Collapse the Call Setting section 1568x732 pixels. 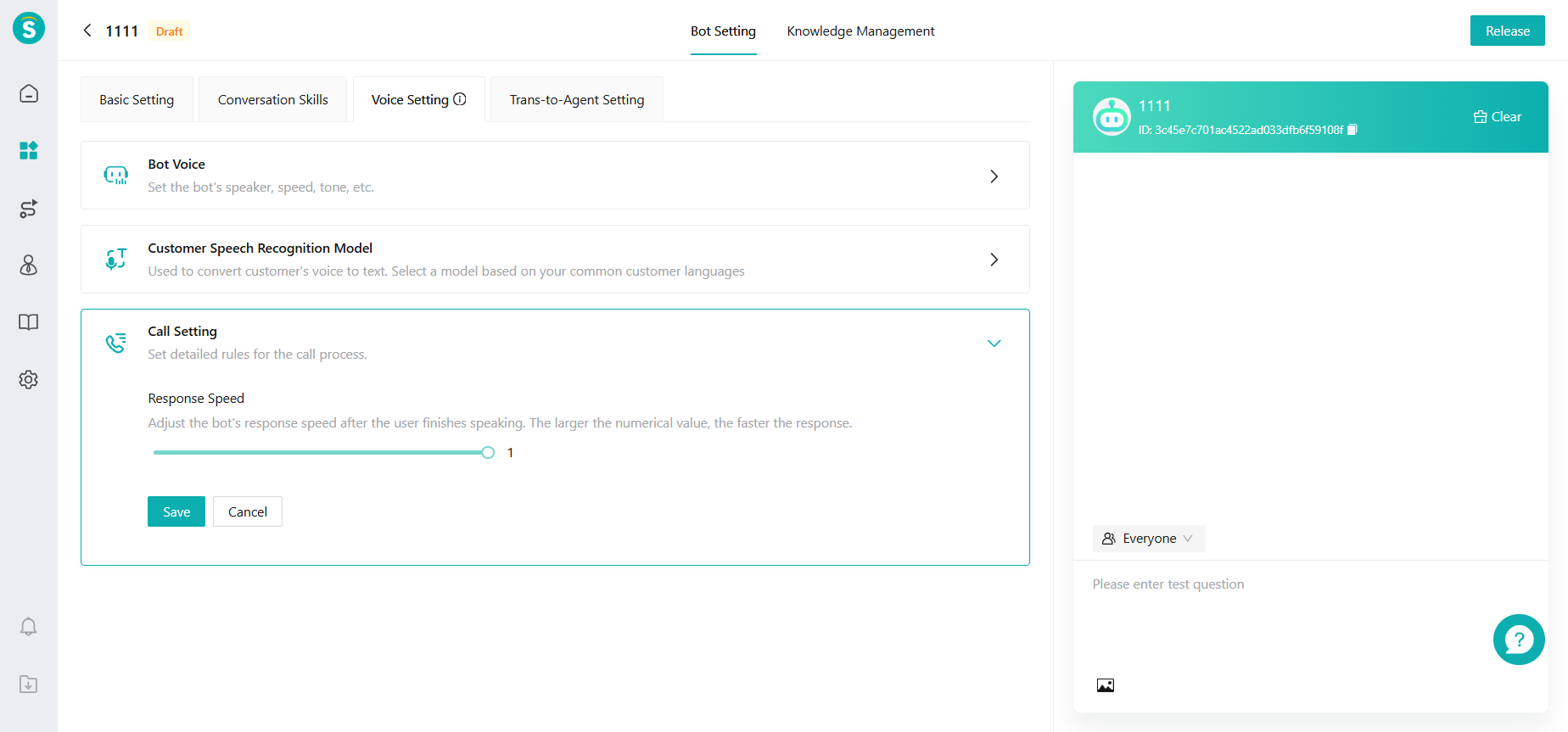point(994,344)
